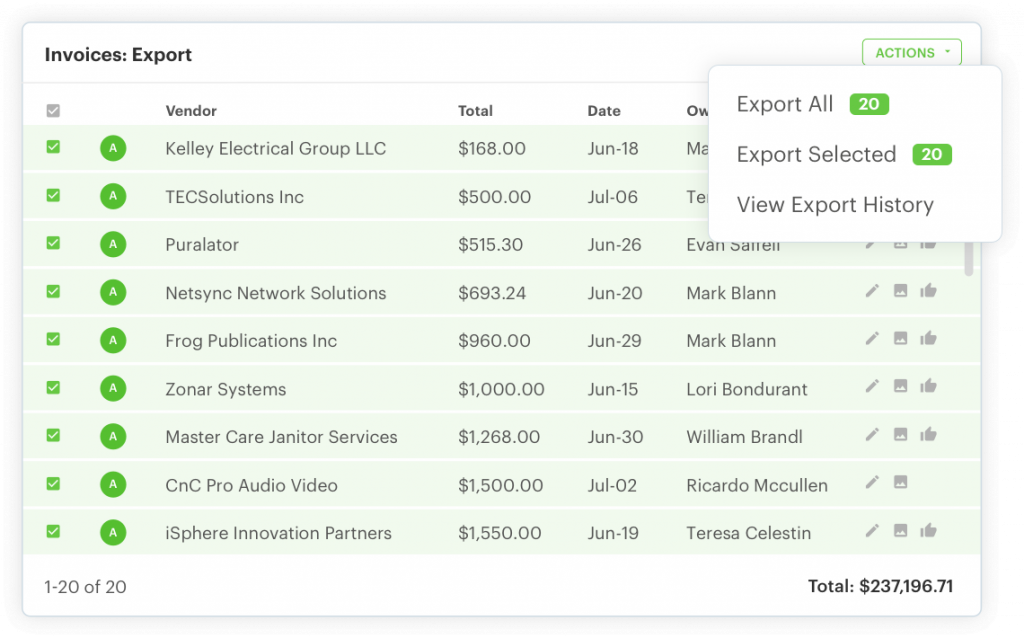
Task: Click the edit pencil icon for Netsync Network Solutions
Action: click(872, 290)
